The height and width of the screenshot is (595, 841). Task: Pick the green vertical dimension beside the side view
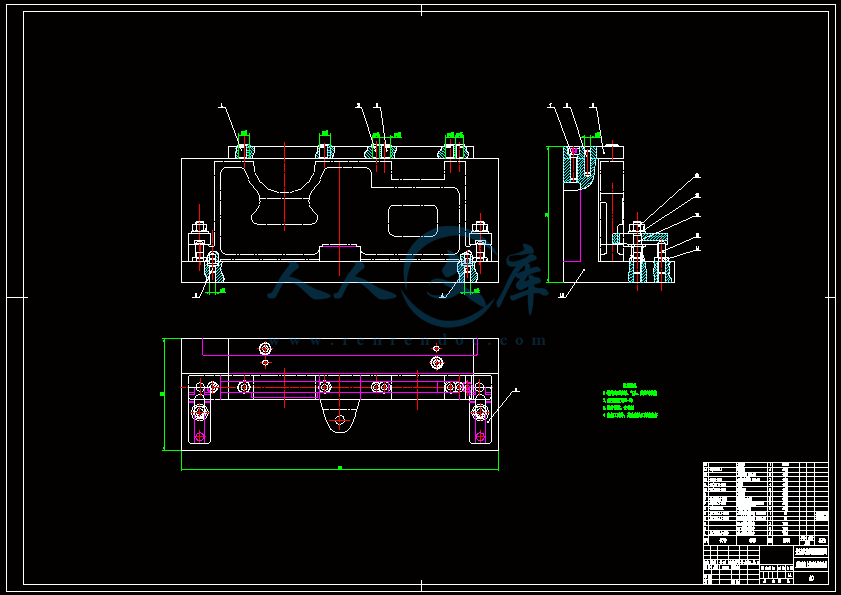548,214
